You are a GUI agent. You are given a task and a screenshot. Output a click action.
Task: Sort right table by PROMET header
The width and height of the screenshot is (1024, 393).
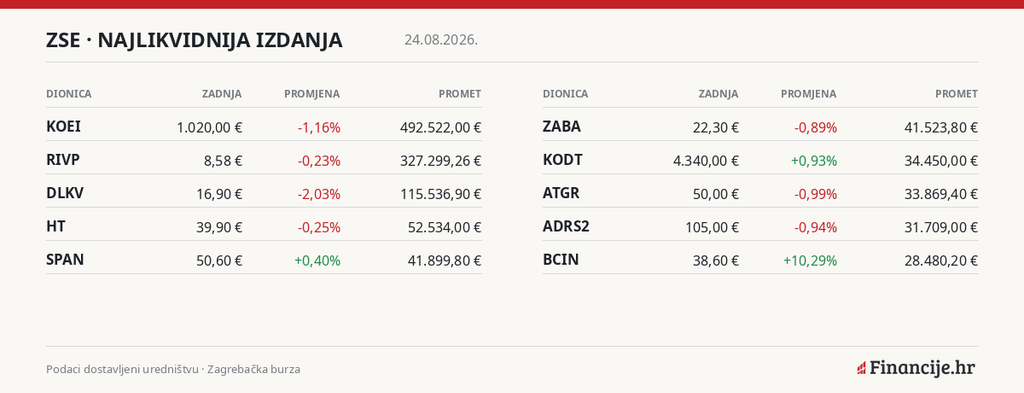(x=957, y=94)
